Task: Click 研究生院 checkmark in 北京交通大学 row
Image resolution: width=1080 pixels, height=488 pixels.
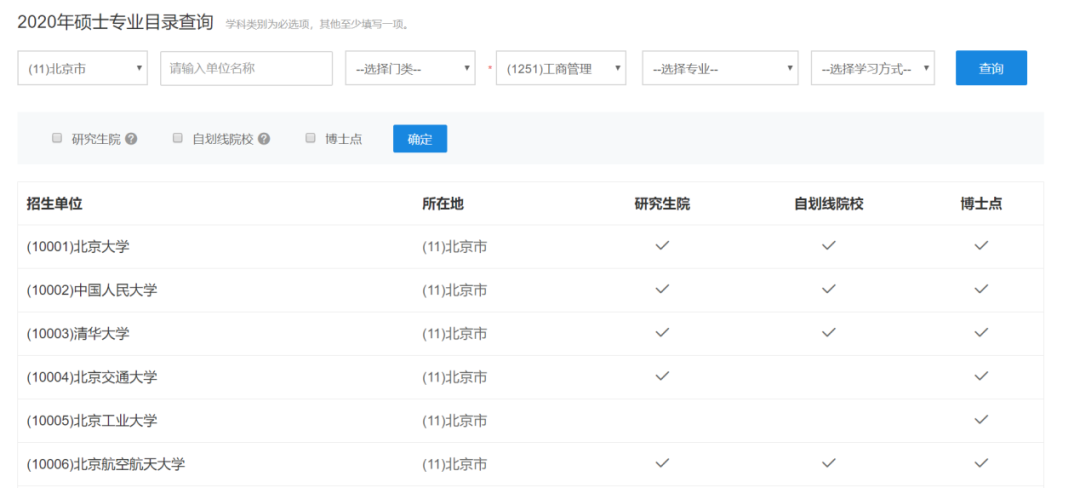Action: point(662,376)
